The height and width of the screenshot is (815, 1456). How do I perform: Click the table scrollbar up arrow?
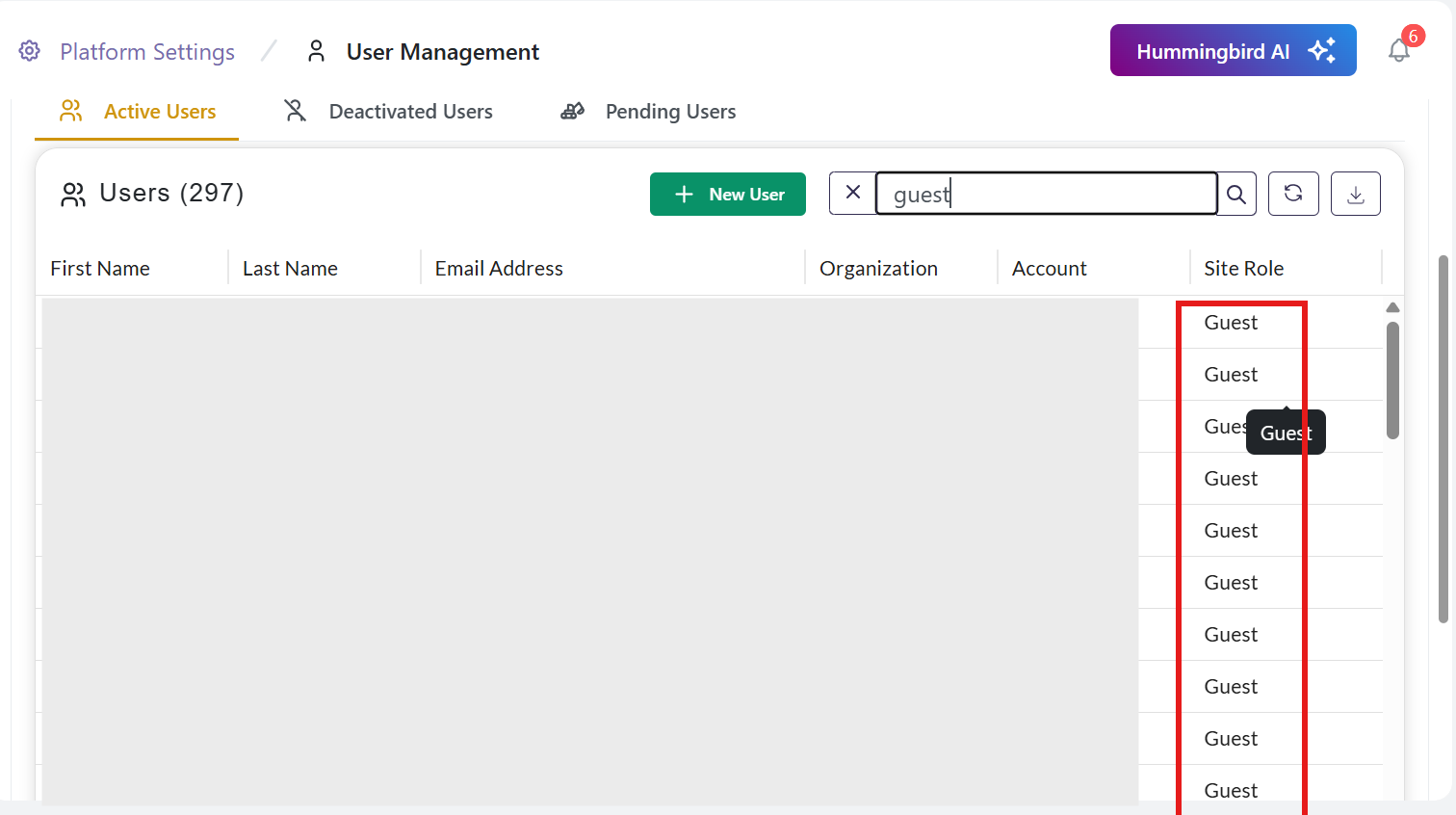[1392, 307]
